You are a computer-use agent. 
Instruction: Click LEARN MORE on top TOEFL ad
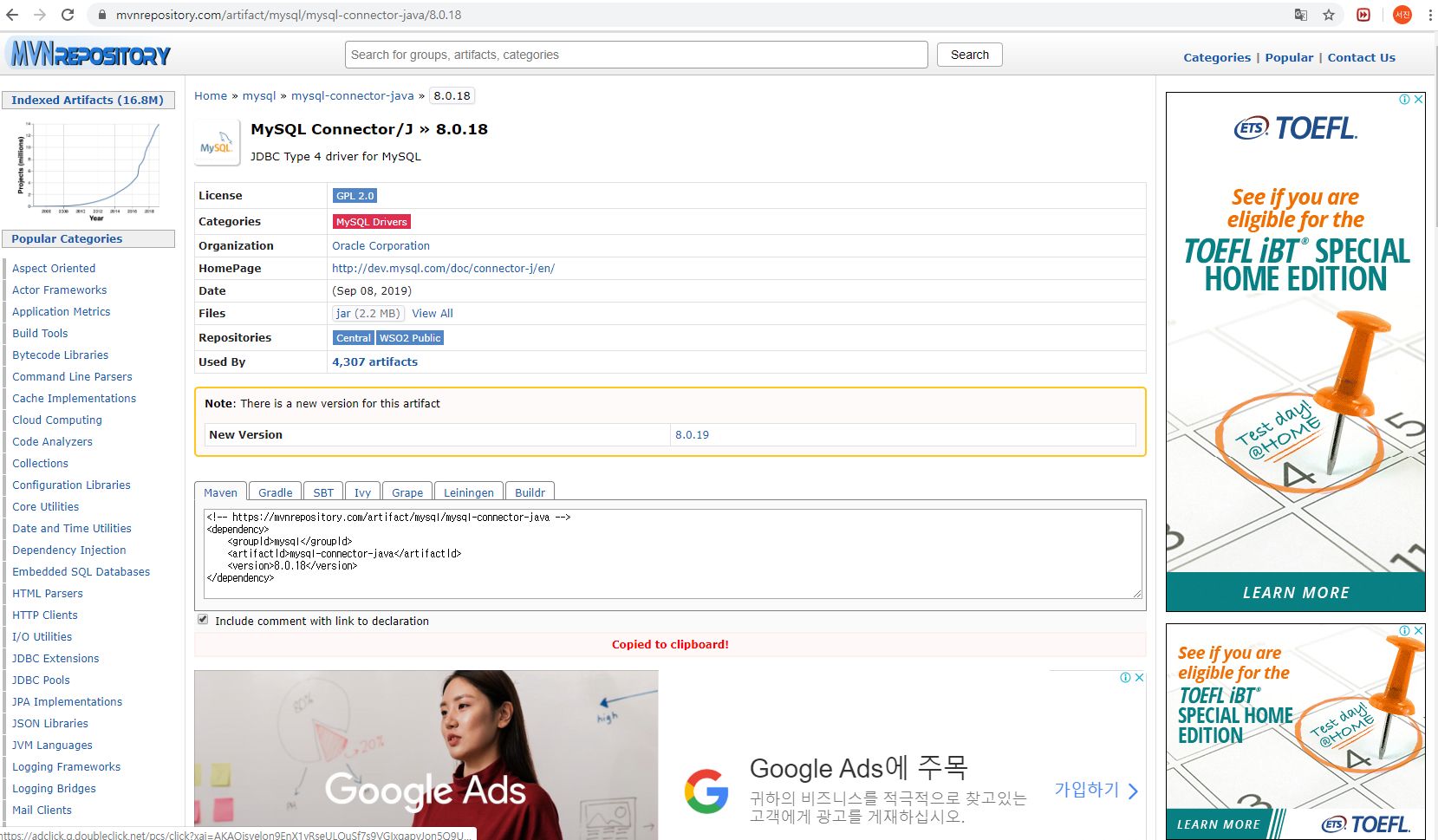(1296, 593)
